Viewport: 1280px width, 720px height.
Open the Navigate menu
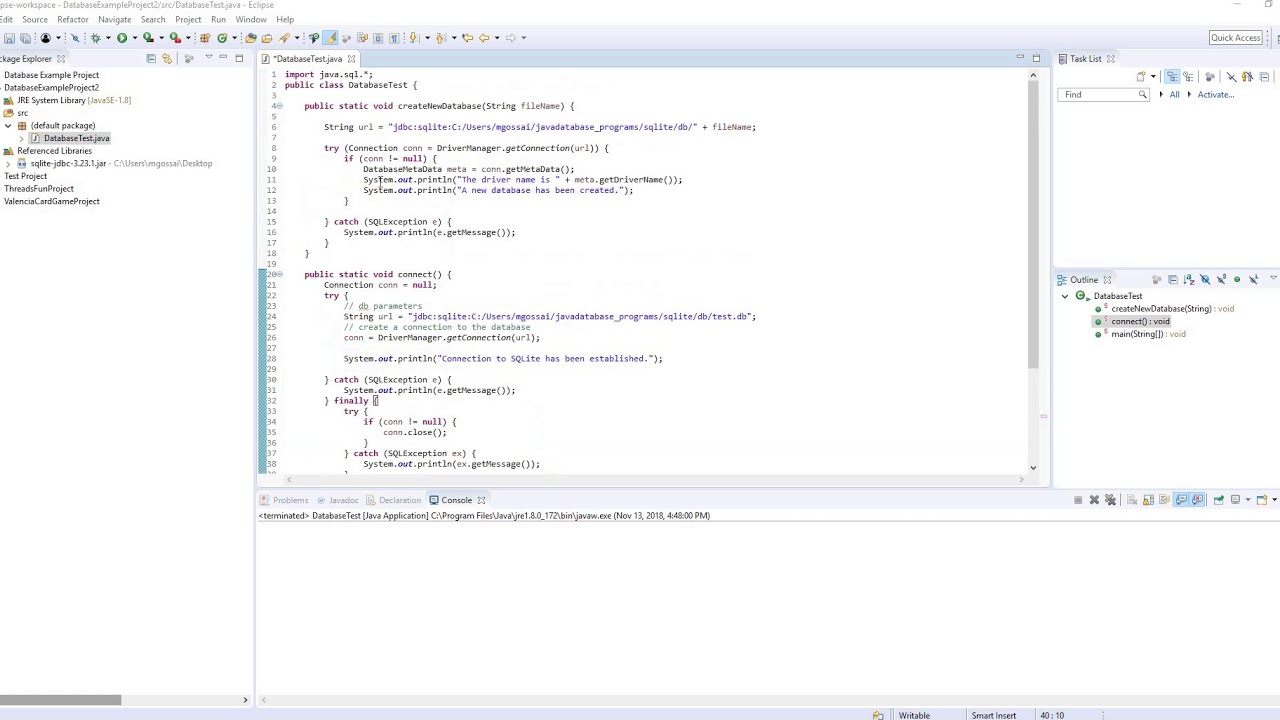tap(115, 20)
